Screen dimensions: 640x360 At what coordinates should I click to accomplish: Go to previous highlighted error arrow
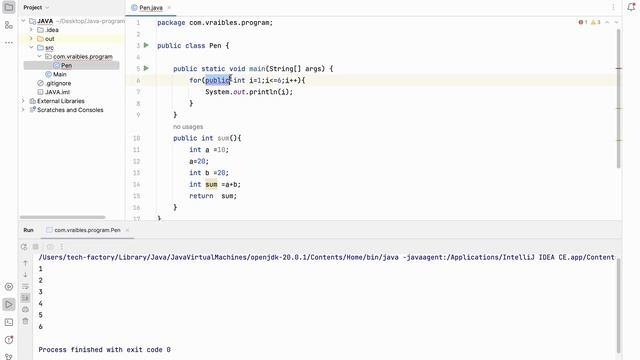coord(607,22)
